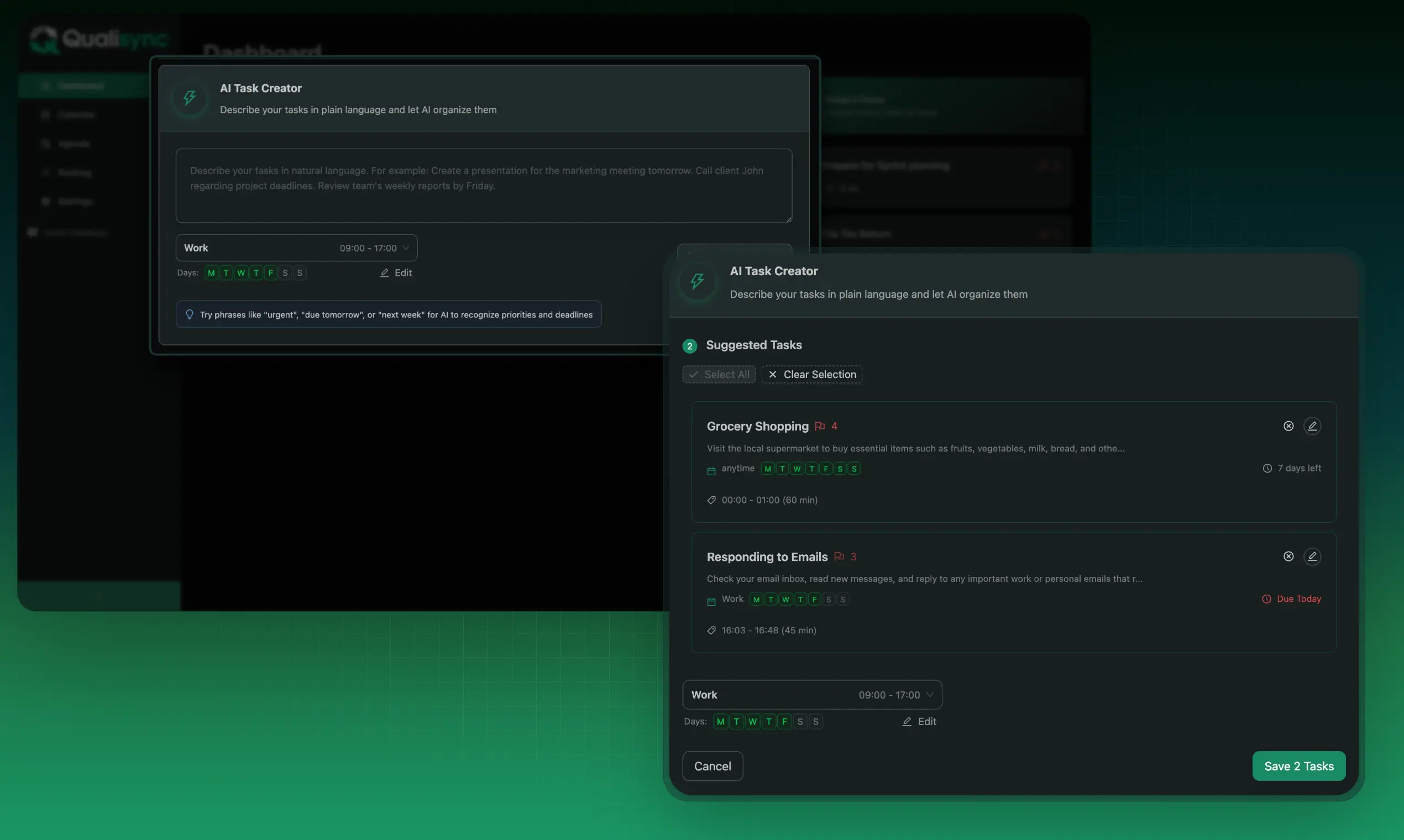
Task: Click the Responding to Emails card's "F" day chip
Action: 815,600
